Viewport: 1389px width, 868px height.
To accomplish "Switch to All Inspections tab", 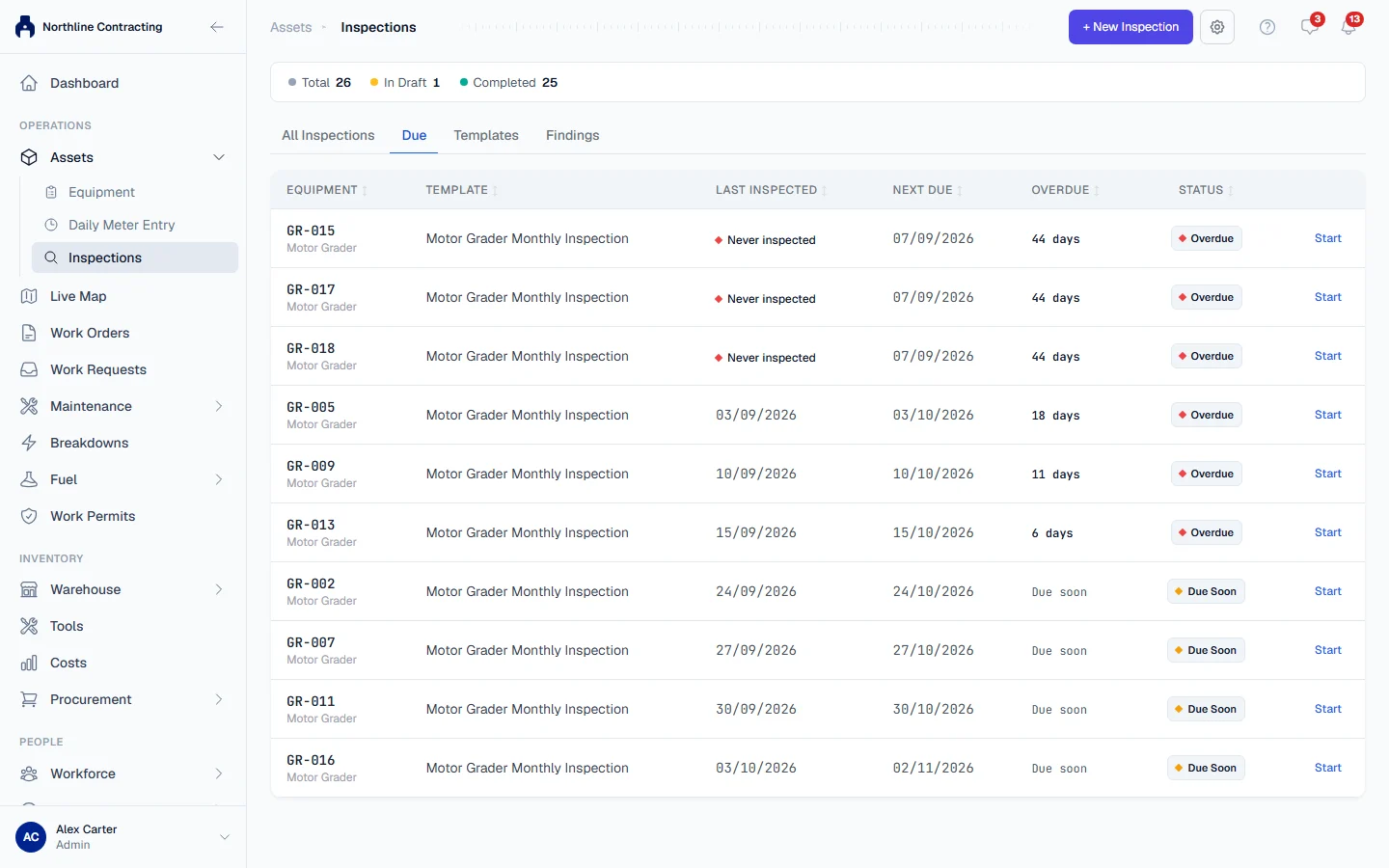I will click(328, 135).
